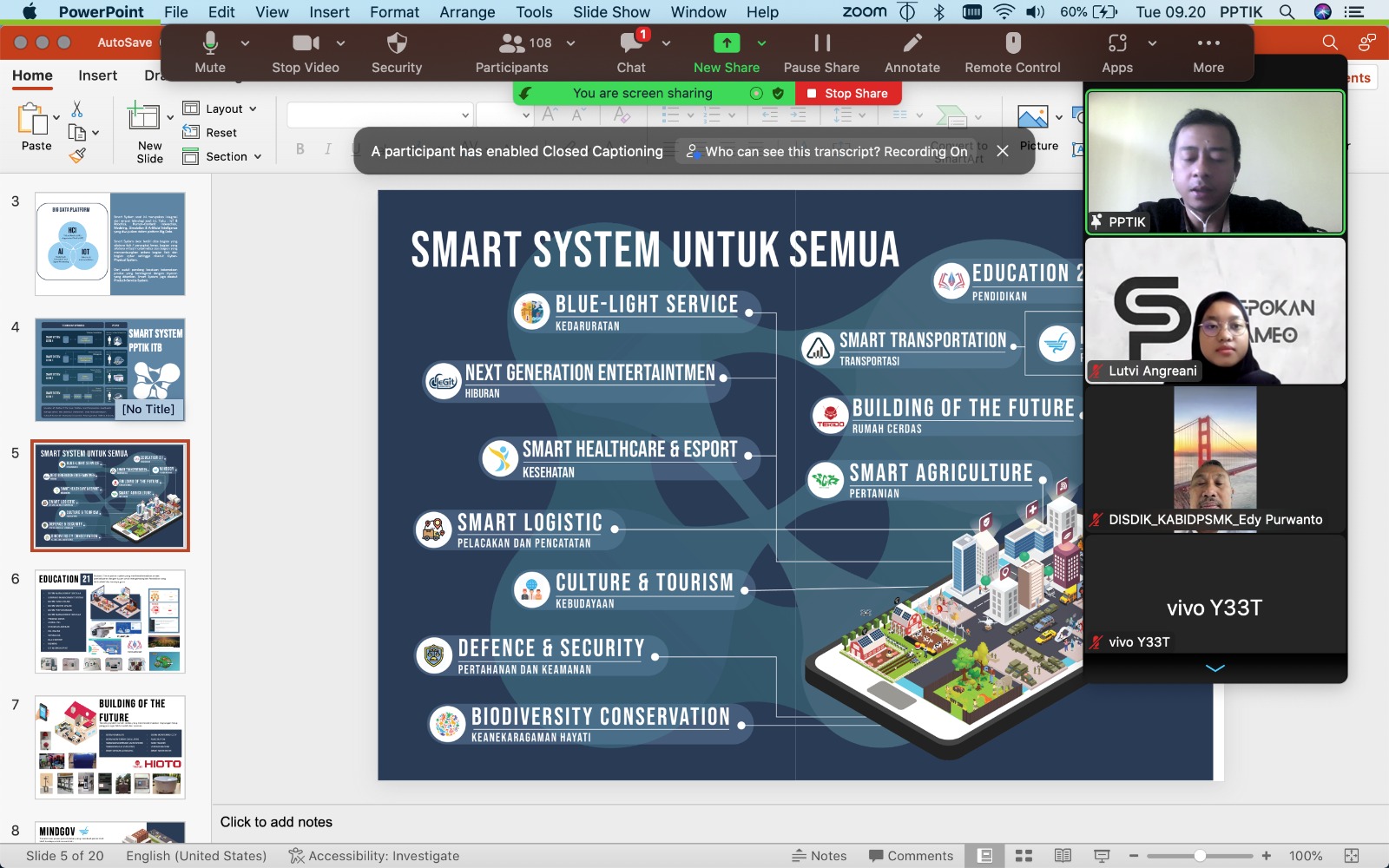Select the Format Painter brush

click(x=77, y=155)
